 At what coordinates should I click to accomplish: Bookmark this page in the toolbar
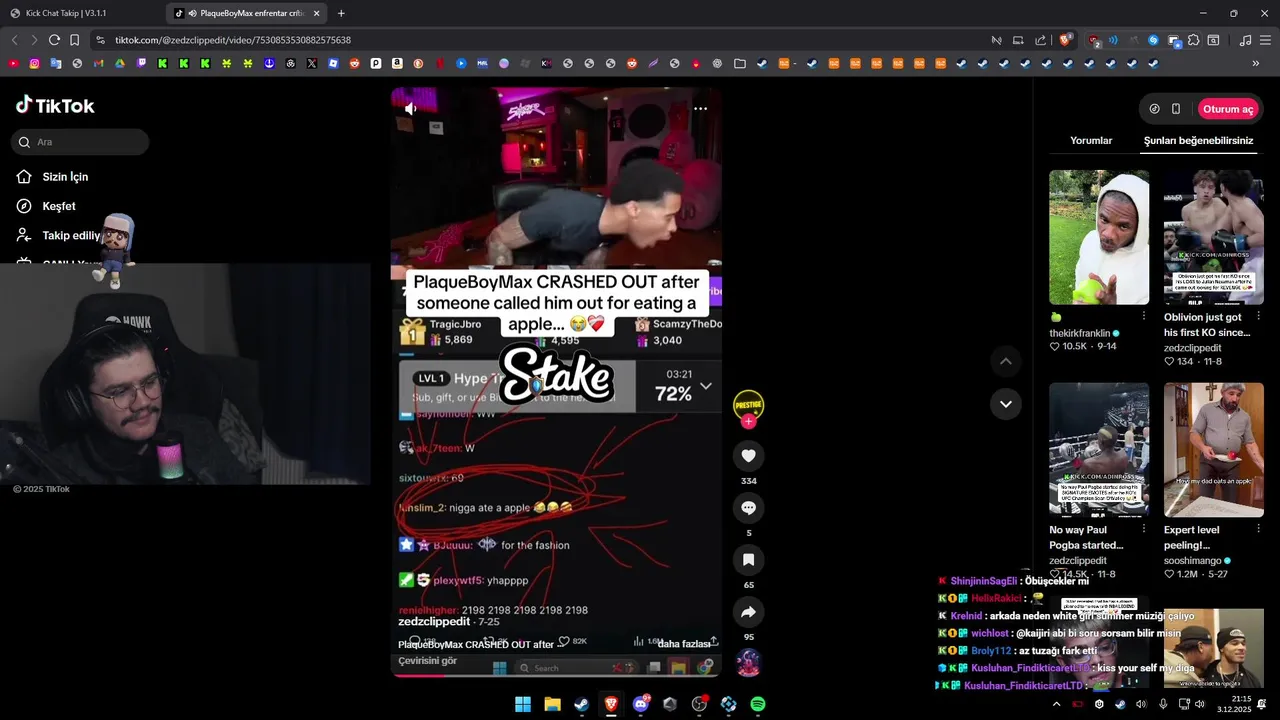(x=74, y=40)
